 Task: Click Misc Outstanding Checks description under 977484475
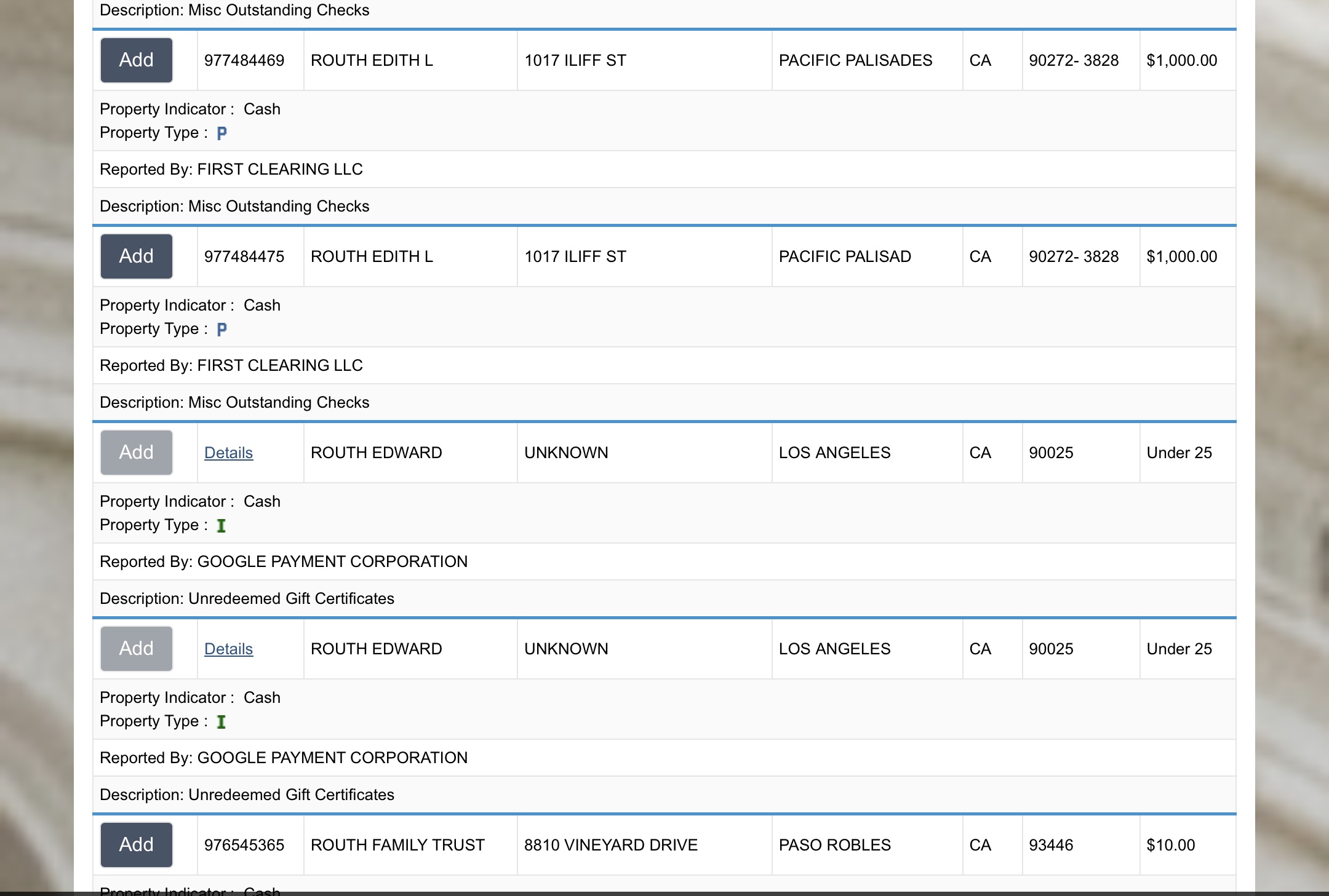click(x=234, y=402)
